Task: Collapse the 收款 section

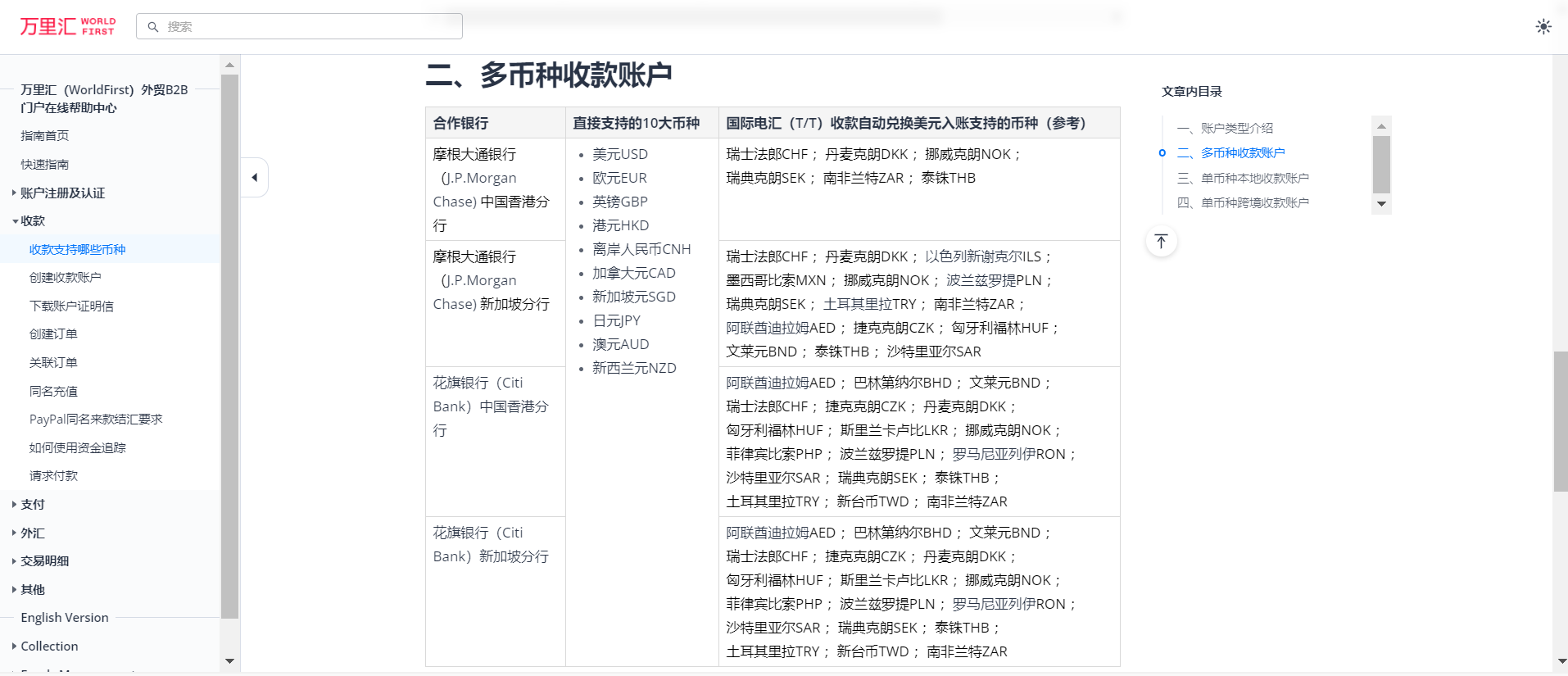Action: (29, 221)
